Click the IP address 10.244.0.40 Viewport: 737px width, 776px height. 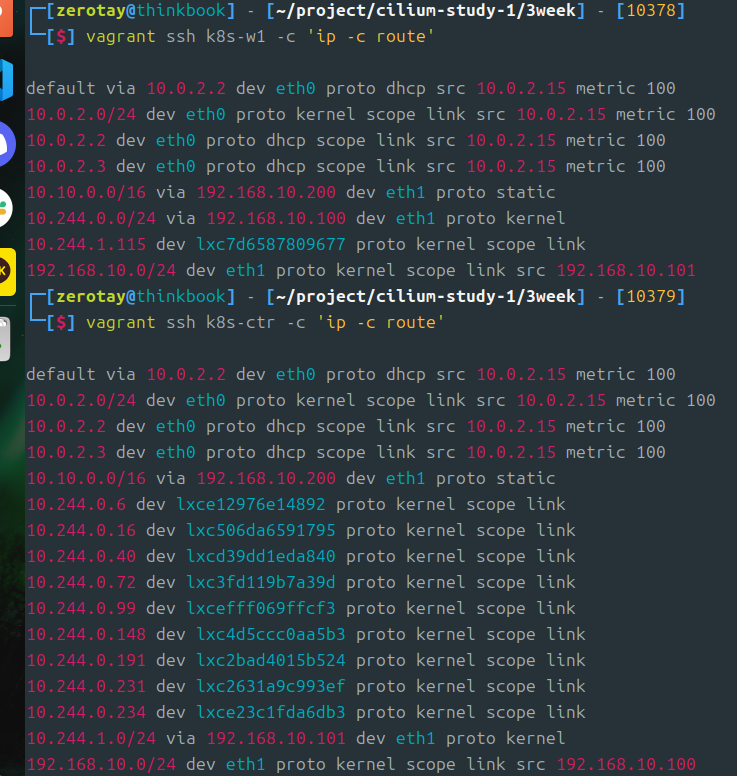click(x=81, y=556)
